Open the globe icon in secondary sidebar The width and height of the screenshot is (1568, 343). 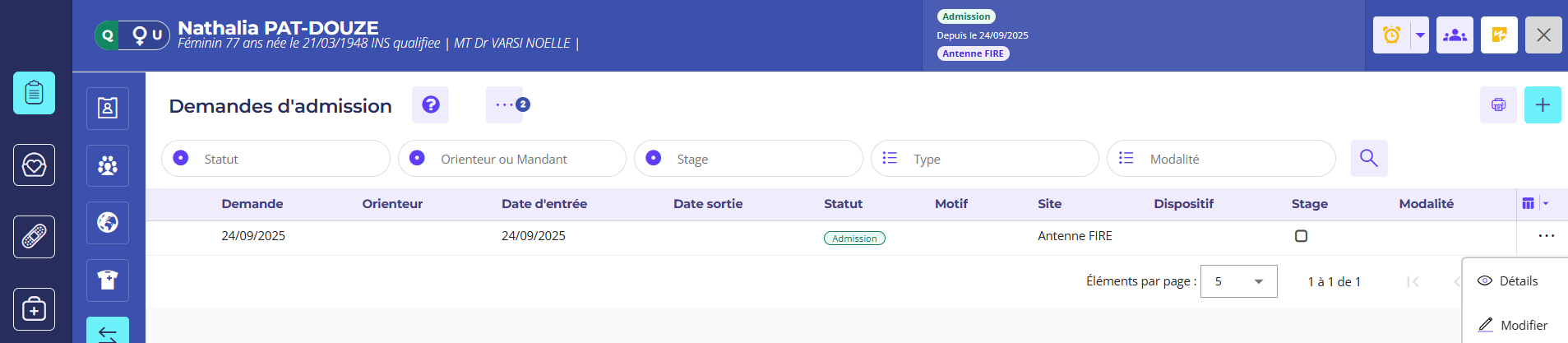108,223
